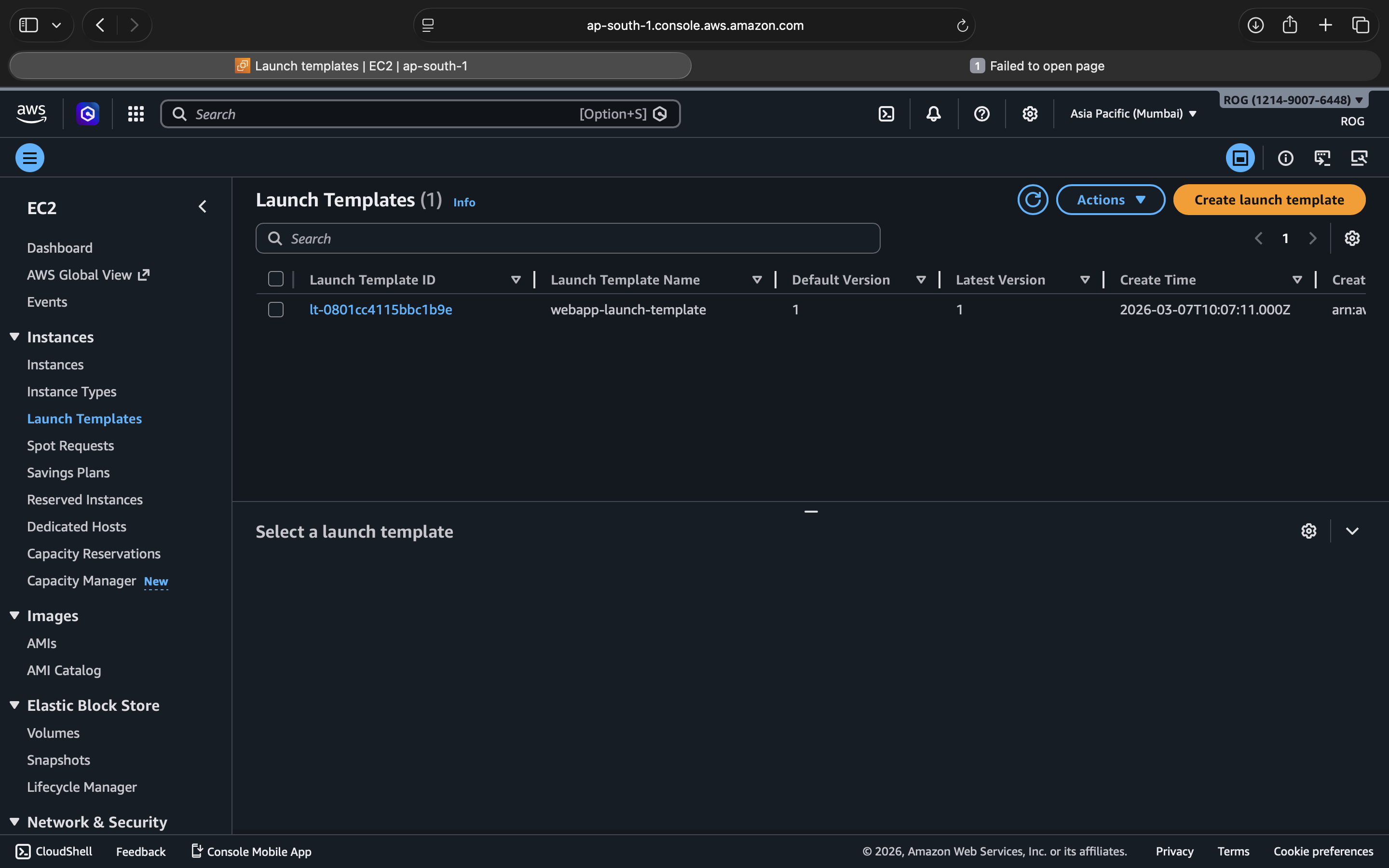Click the blue hamburger navigation icon
This screenshot has height=868, width=1389.
tap(30, 158)
